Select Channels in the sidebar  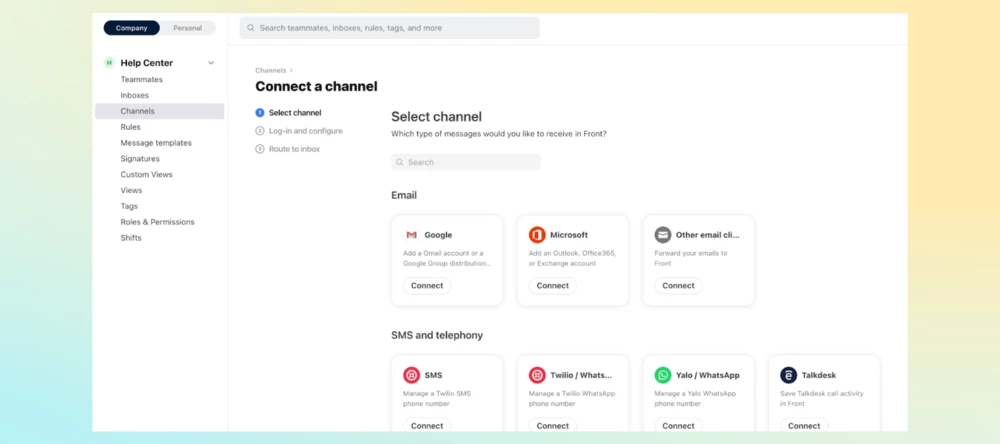pyautogui.click(x=159, y=111)
